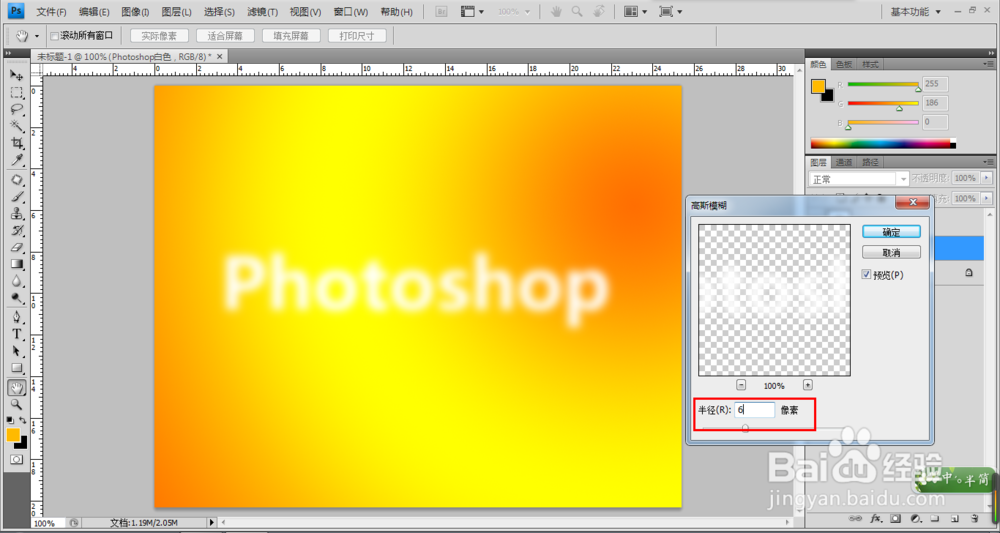The width and height of the screenshot is (1000, 533).
Task: Toggle the Preview checkbox in Gaussian Blur
Action: pyautogui.click(x=865, y=275)
